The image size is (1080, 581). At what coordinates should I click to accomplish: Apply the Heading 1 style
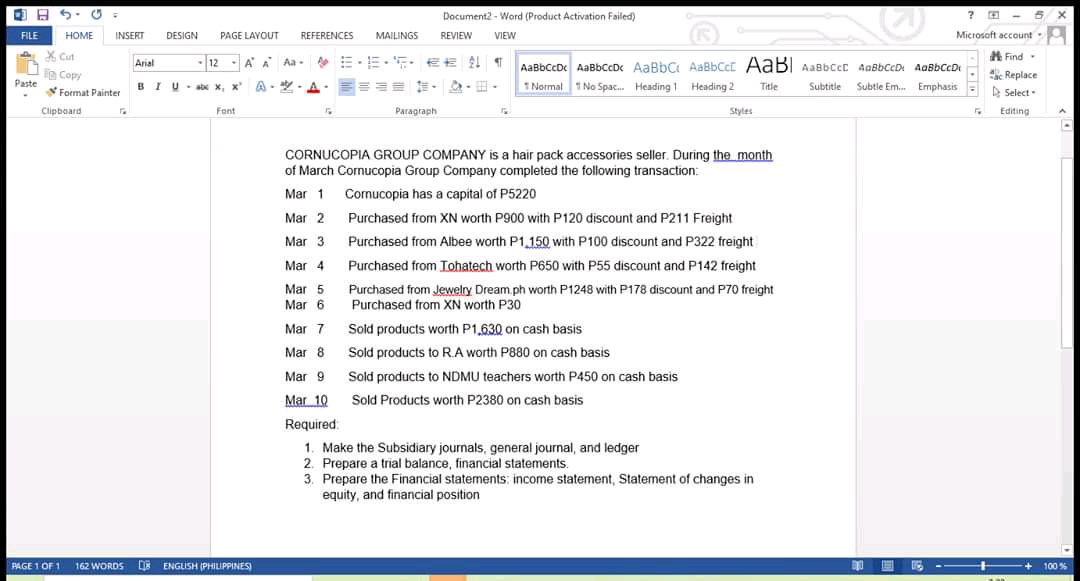(656, 74)
